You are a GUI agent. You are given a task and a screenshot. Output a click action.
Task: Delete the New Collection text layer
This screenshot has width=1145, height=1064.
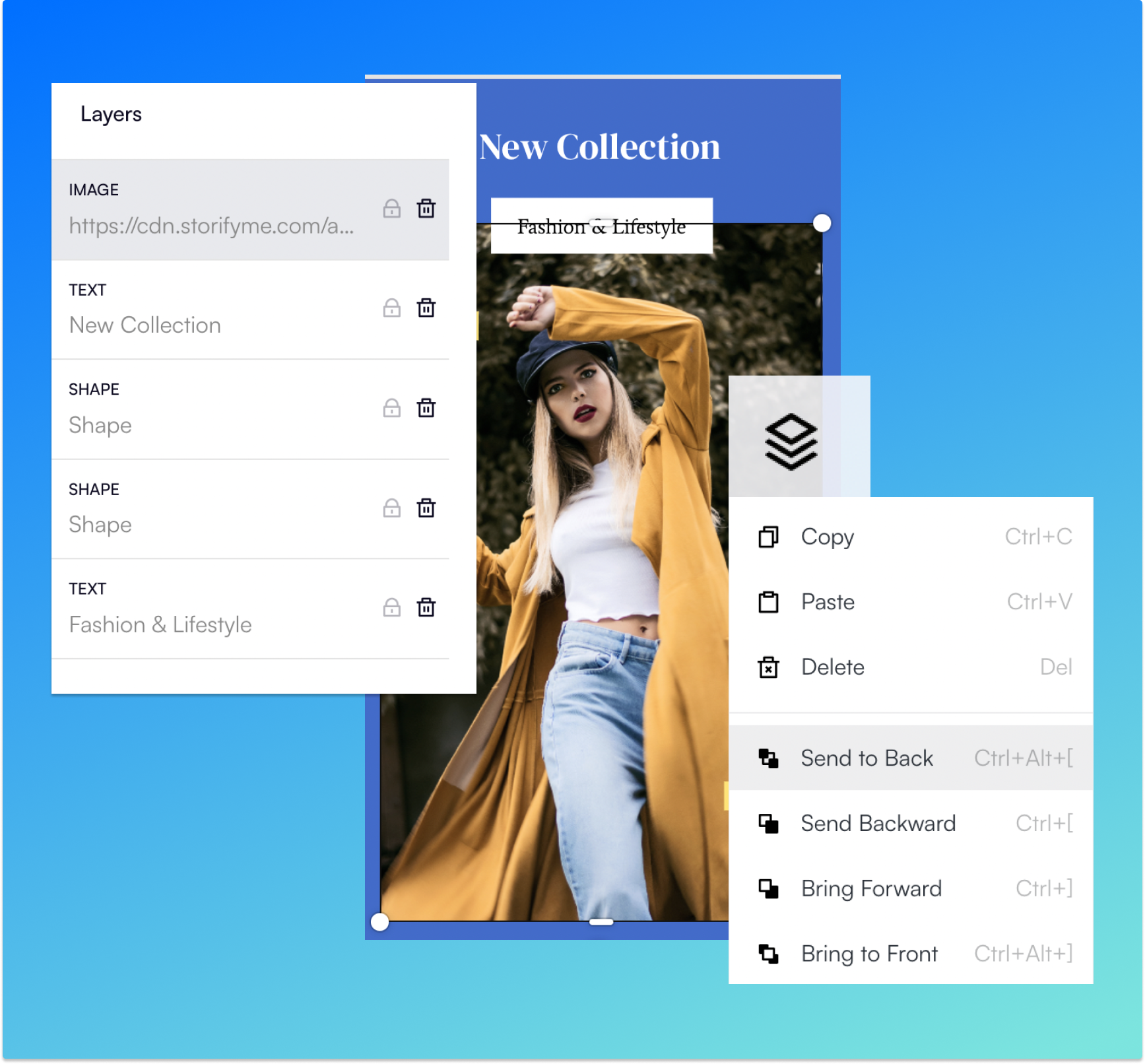pos(426,308)
